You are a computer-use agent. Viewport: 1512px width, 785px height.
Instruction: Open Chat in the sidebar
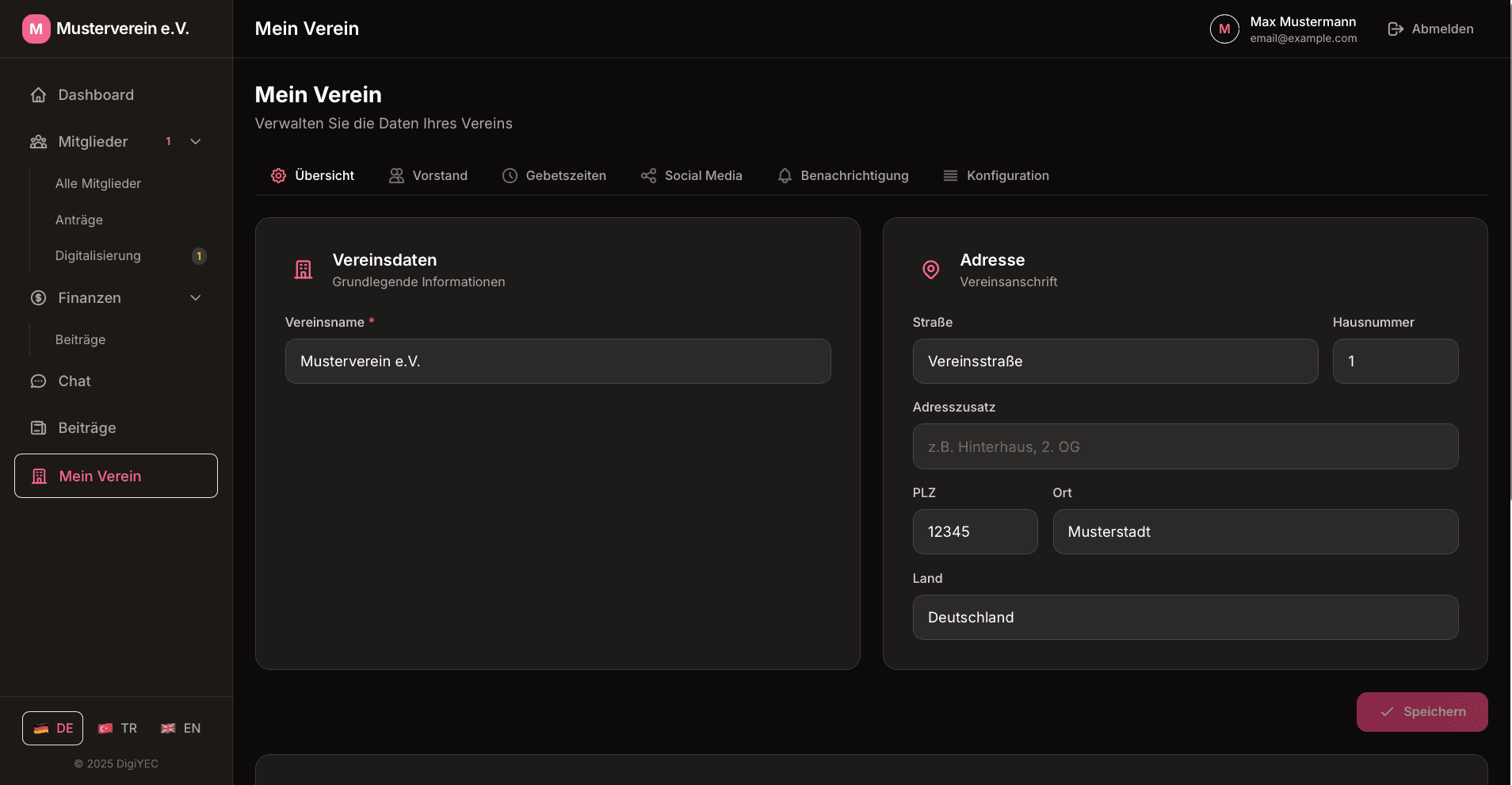point(116,381)
